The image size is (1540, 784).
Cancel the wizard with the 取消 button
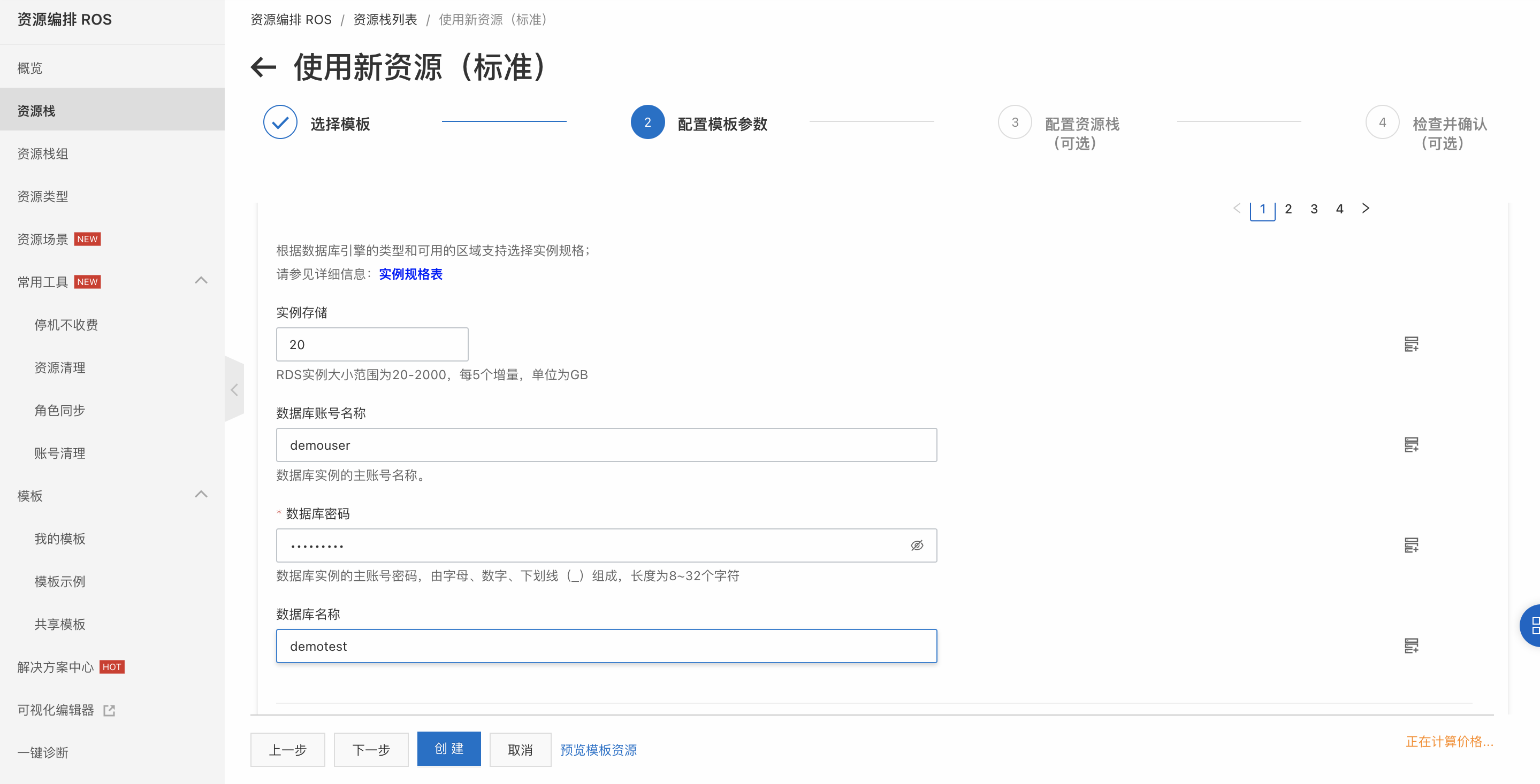tap(520, 749)
